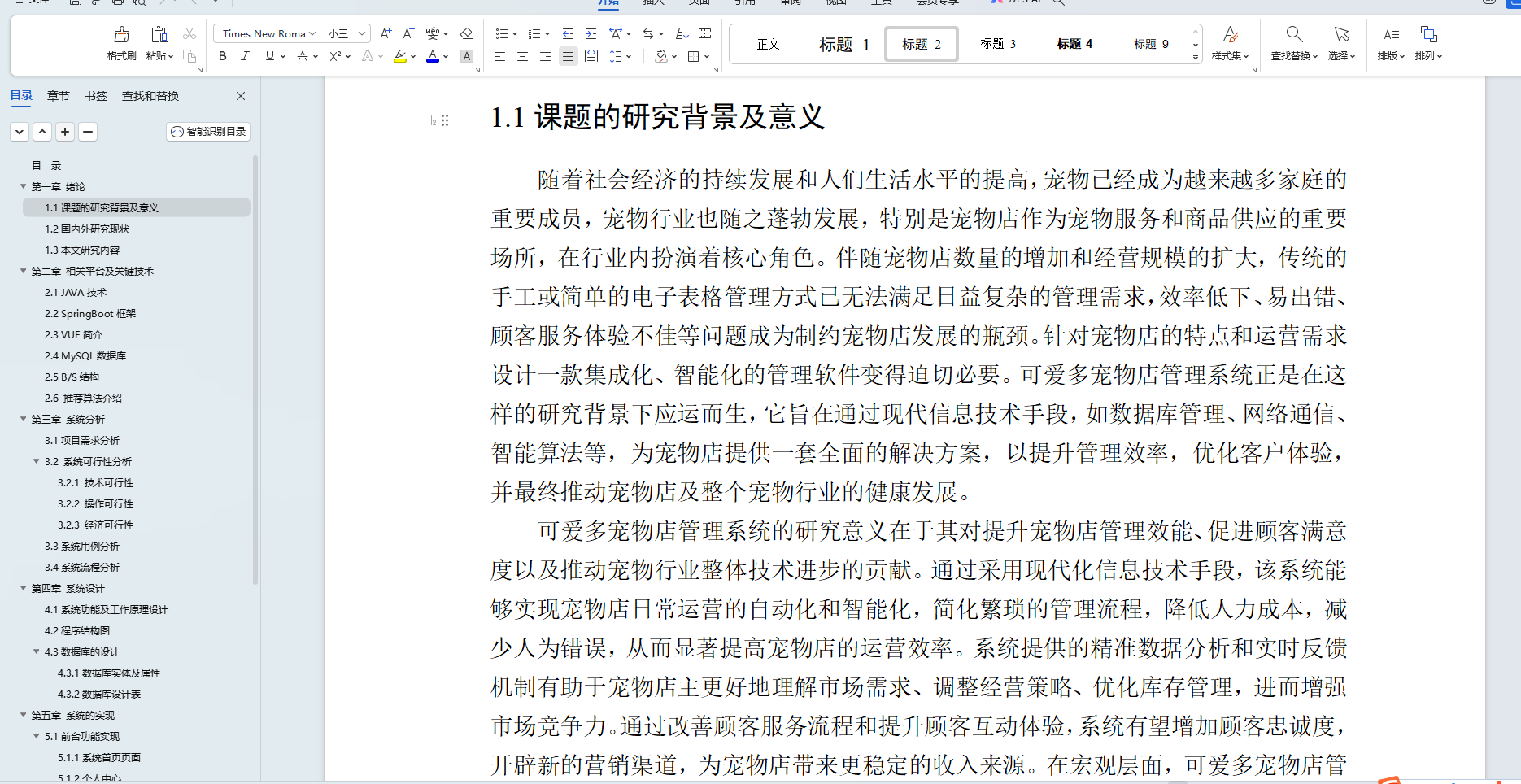The height and width of the screenshot is (784, 1521).
Task: Align text left
Action: [499, 56]
